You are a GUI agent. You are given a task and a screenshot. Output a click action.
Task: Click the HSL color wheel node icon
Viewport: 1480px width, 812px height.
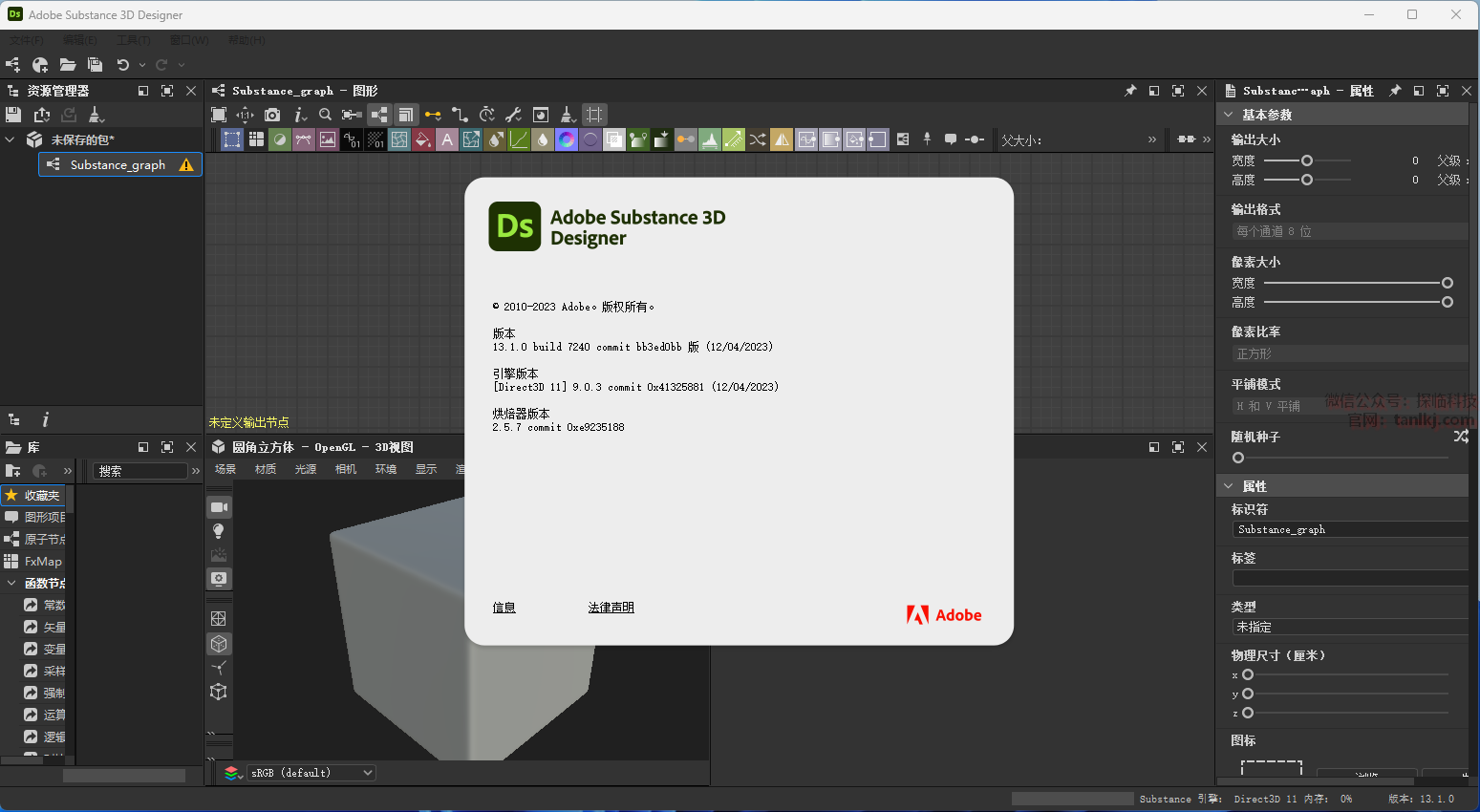coord(567,139)
